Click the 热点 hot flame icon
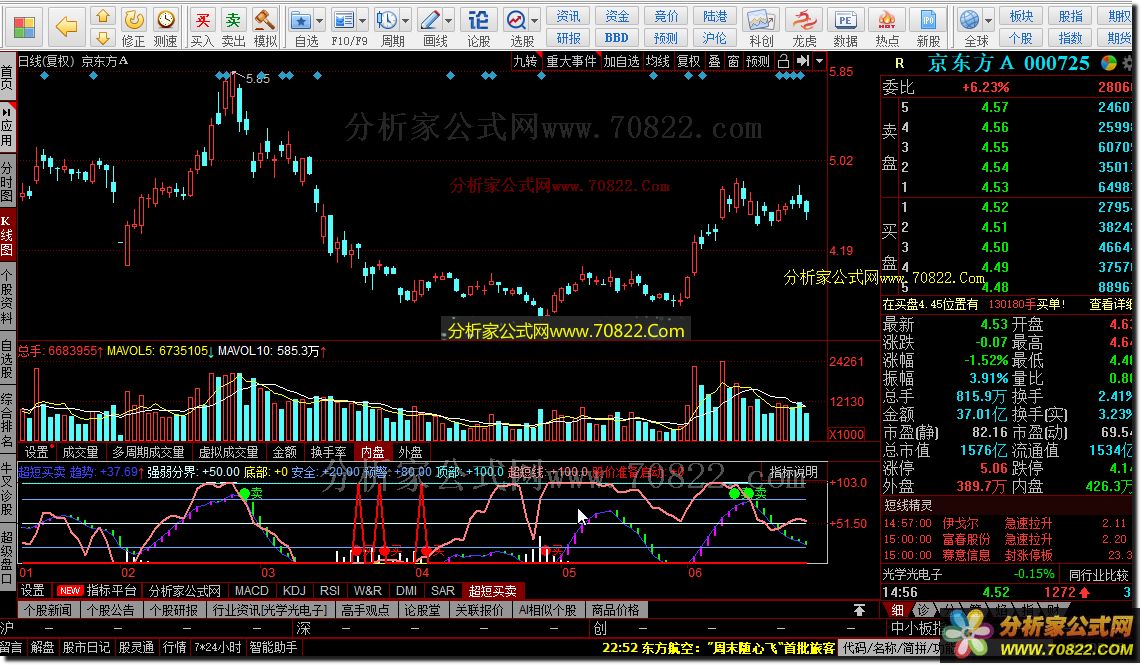Viewport: 1142px width, 665px height. 886,20
